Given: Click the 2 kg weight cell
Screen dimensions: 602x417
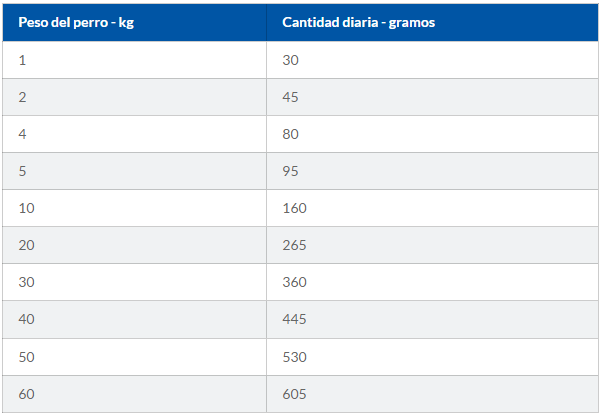Looking at the screenshot, I should (134, 97).
